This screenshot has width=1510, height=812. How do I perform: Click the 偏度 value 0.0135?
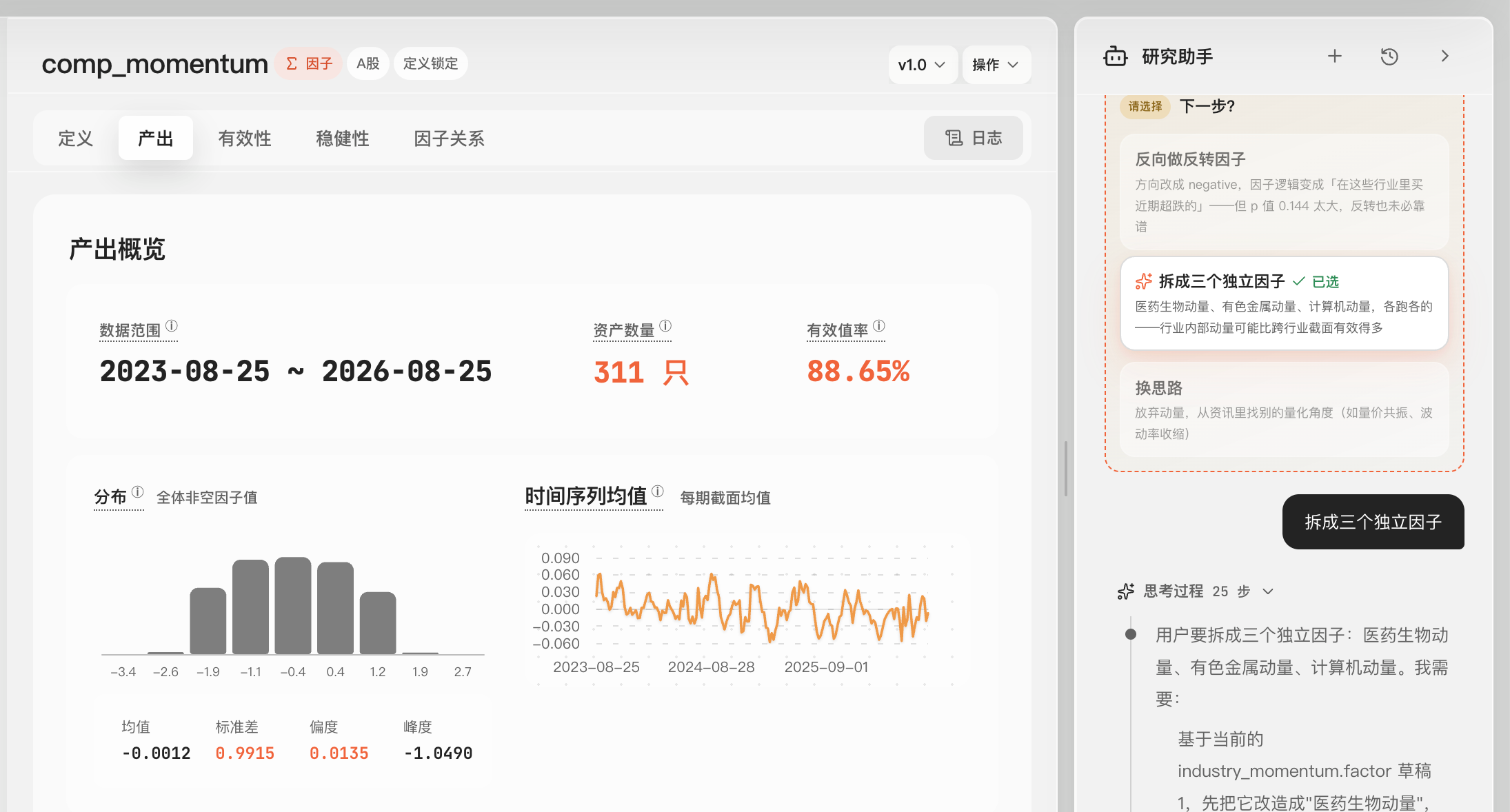tap(339, 753)
